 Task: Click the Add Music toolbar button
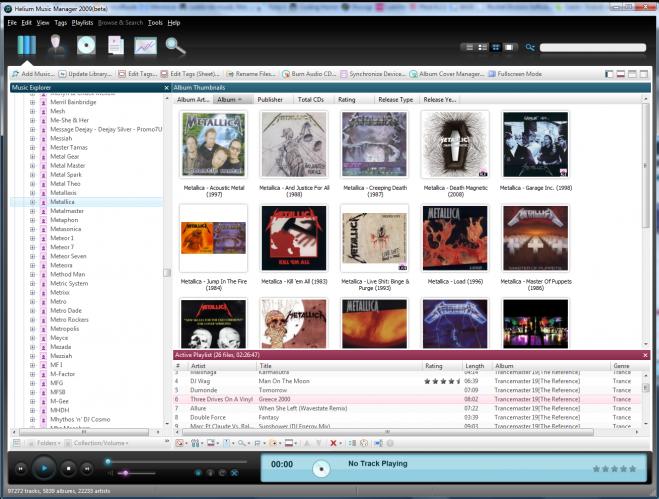[x=33, y=74]
